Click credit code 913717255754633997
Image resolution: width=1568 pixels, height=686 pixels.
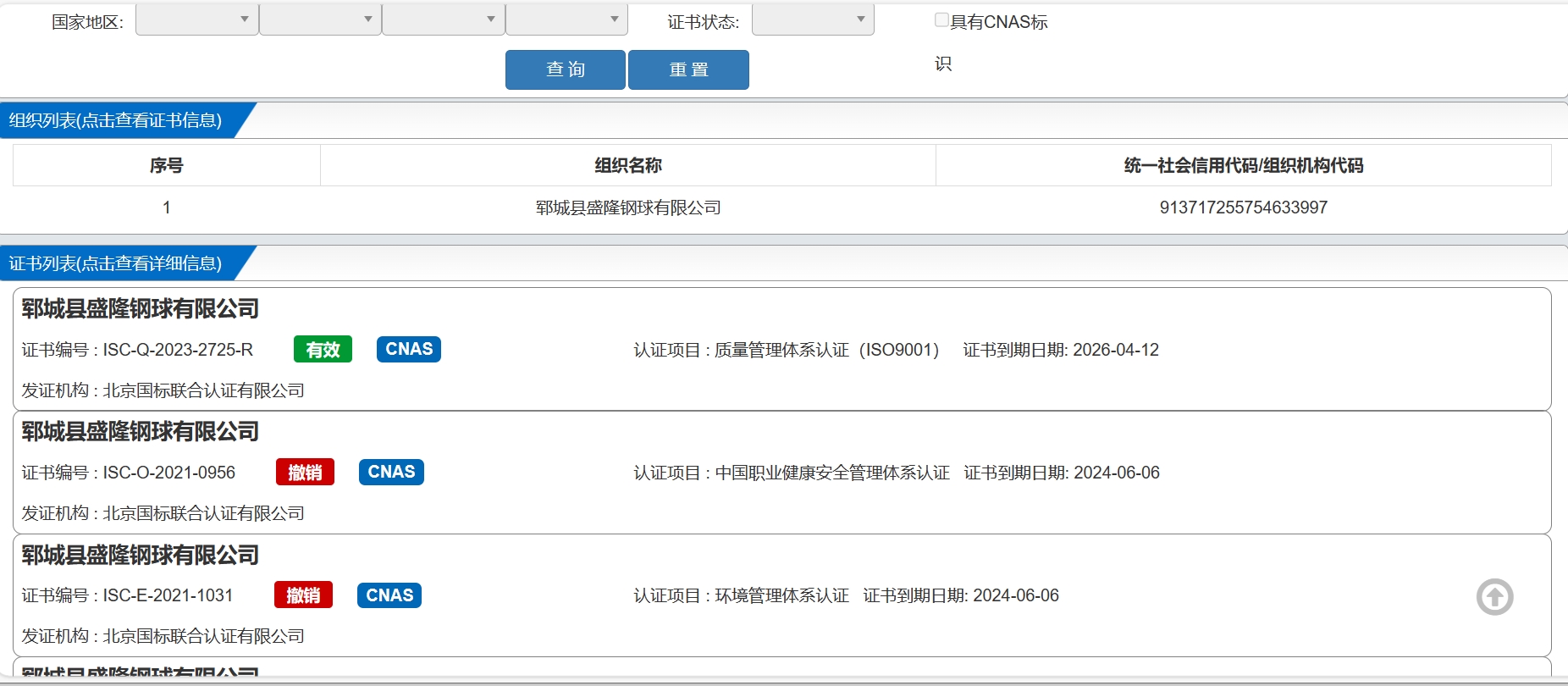[1244, 207]
